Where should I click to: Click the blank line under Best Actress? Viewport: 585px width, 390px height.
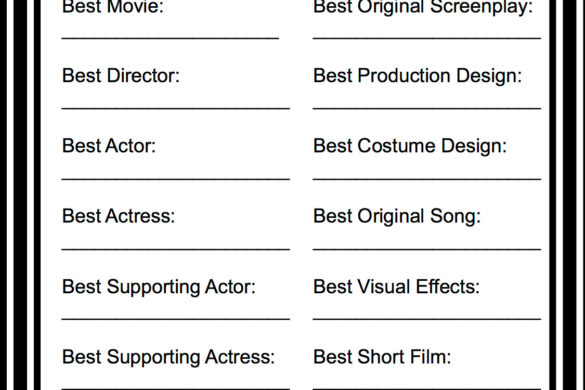coord(176,249)
